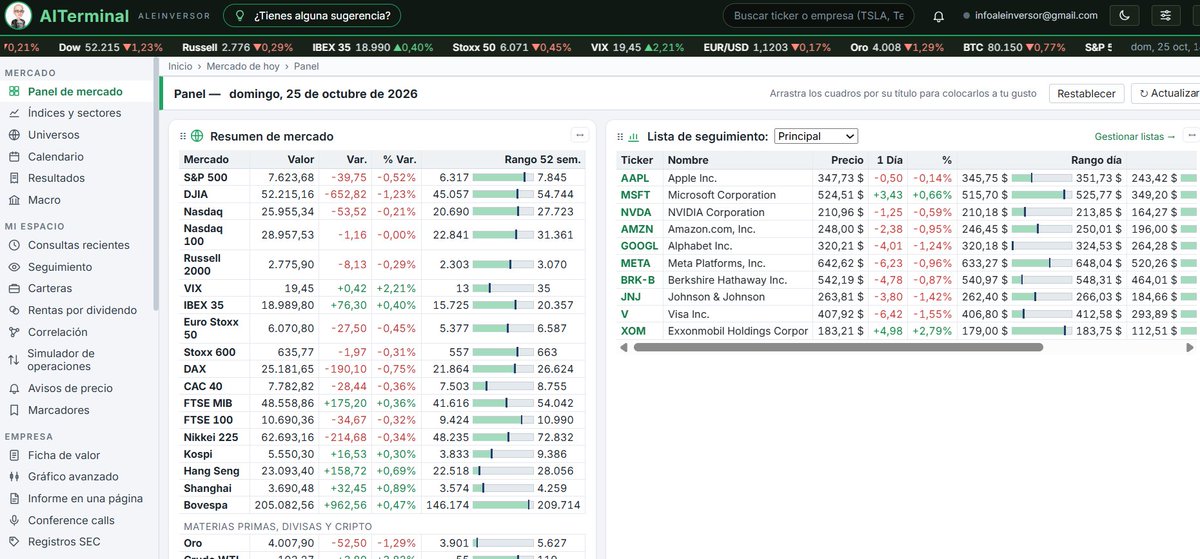Open the Principal watchlist dropdown
Viewport: 1200px width, 559px height.
816,136
